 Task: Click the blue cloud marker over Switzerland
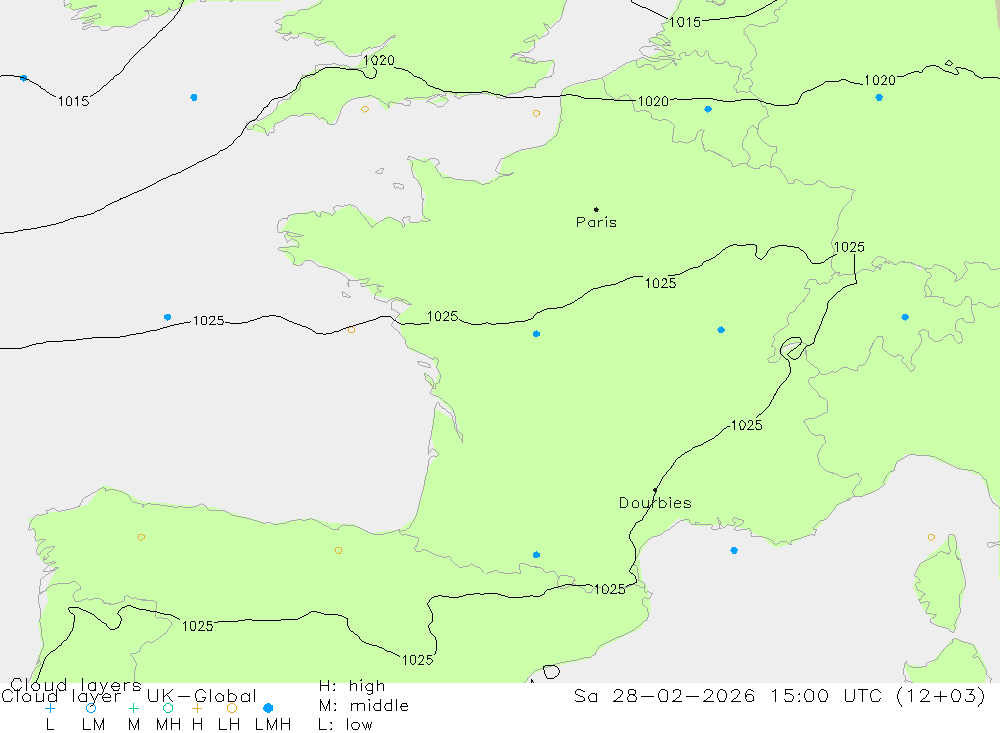tap(905, 317)
